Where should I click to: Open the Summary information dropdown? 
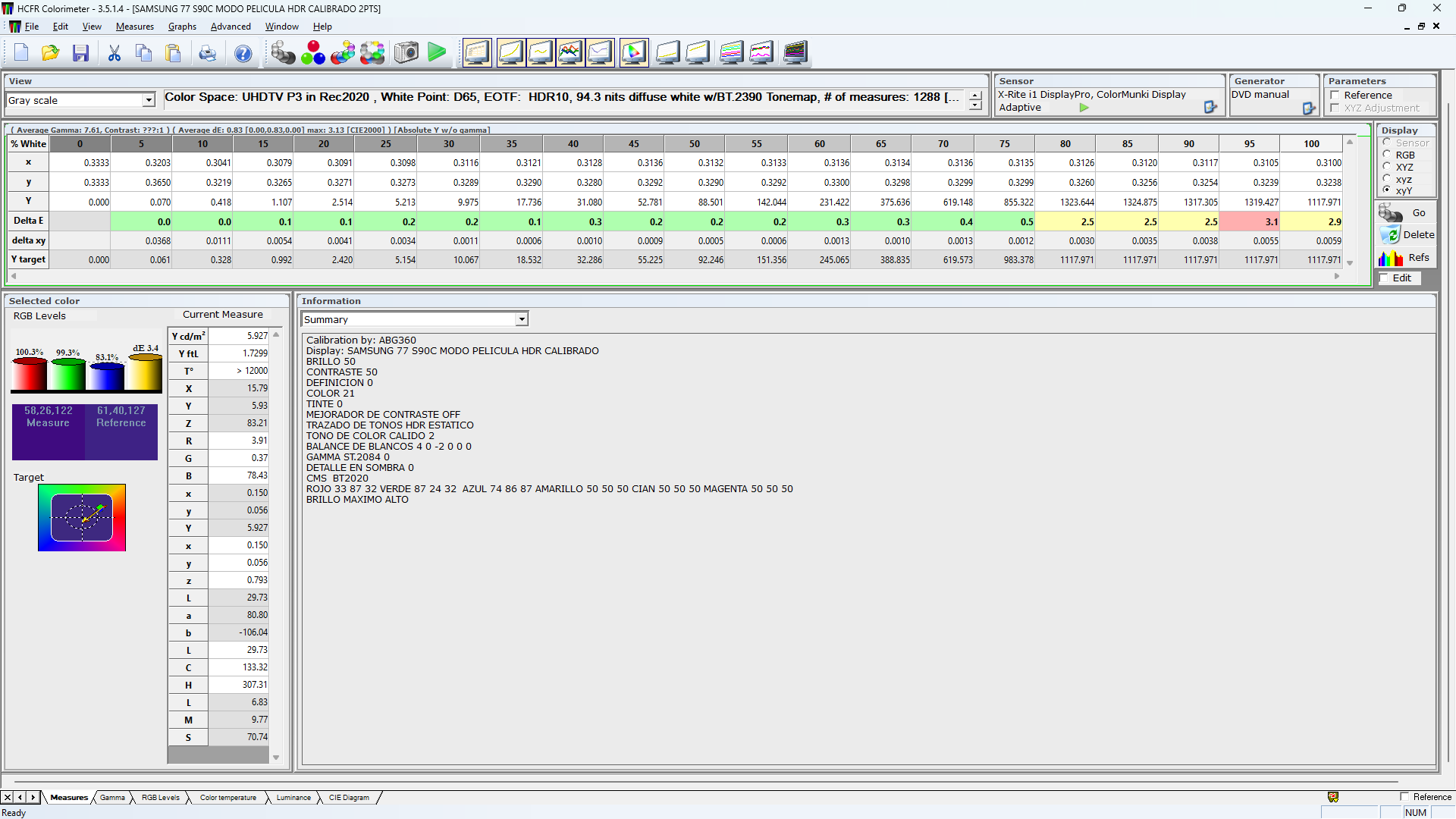coord(521,318)
